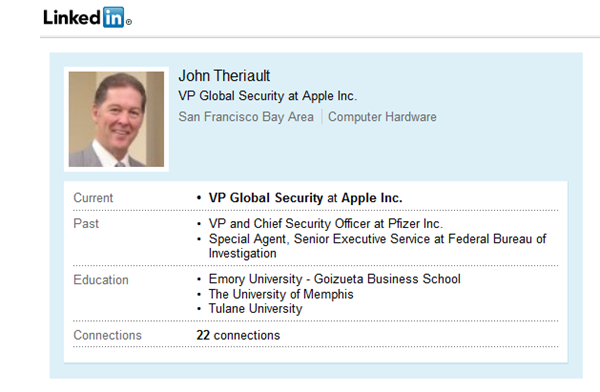Click the LinkedIn logo
600x392 pixels.
(x=87, y=17)
